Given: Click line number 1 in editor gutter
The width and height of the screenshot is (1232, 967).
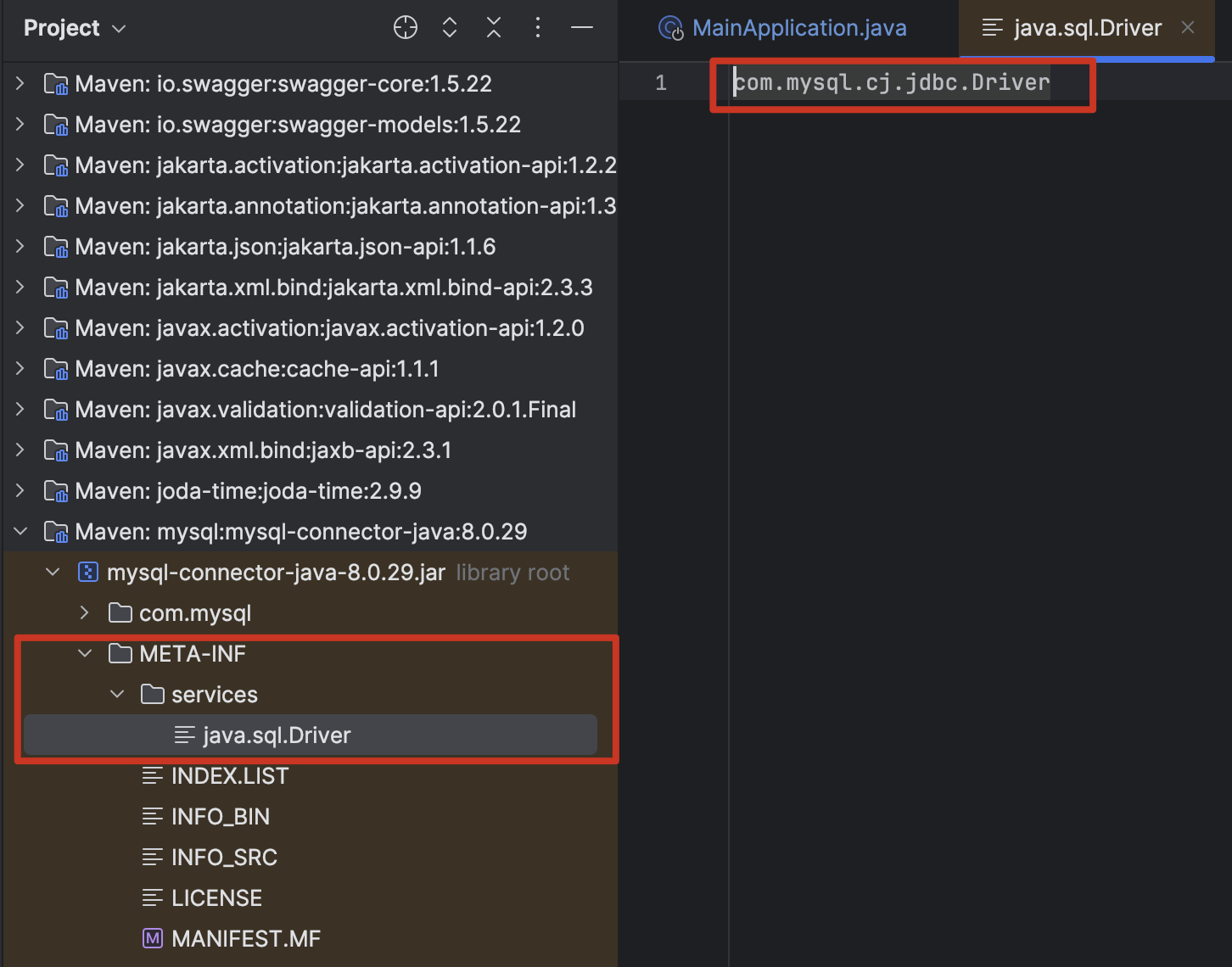Looking at the screenshot, I should pos(661,83).
